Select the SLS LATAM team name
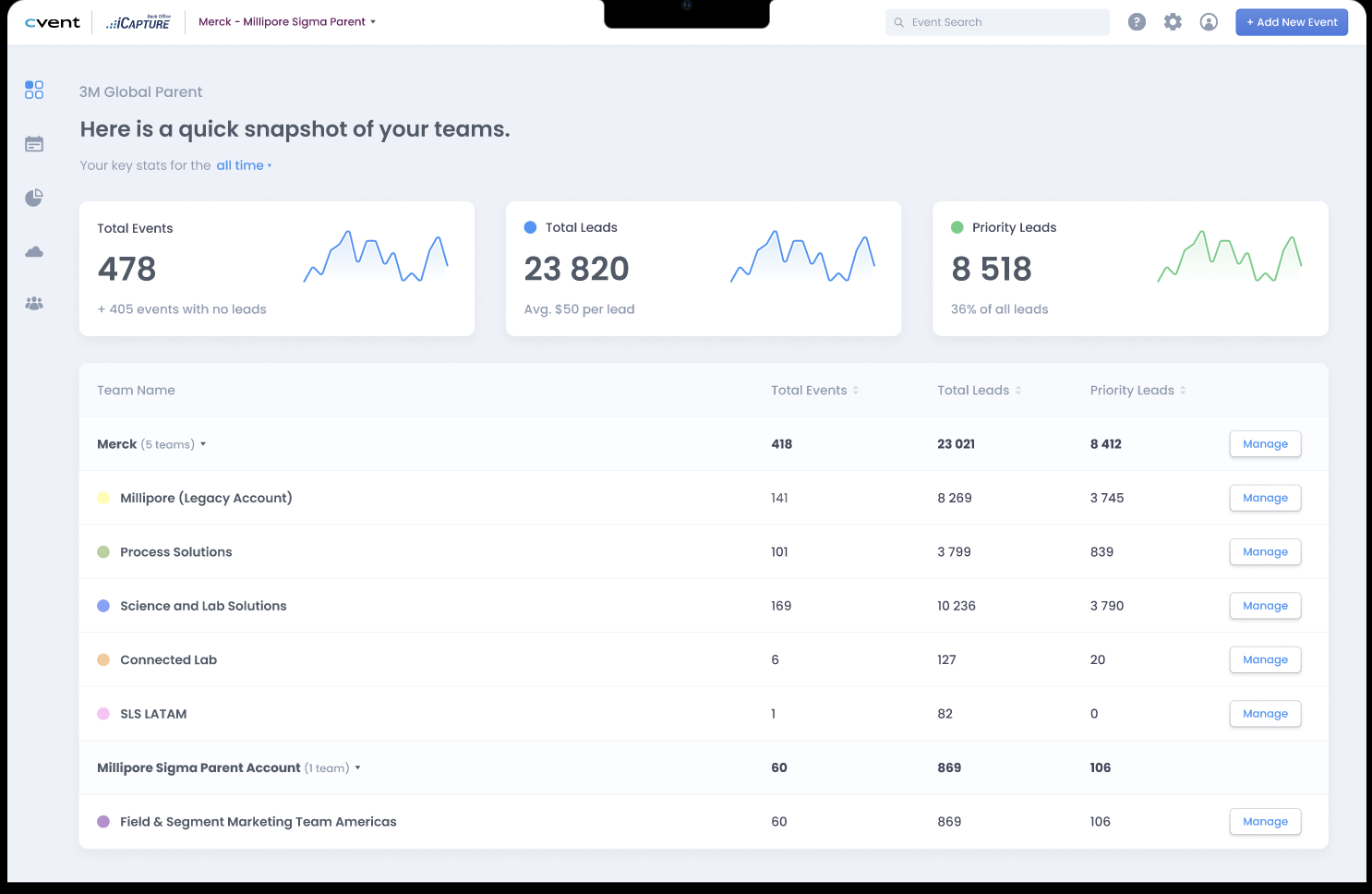 [x=153, y=714]
